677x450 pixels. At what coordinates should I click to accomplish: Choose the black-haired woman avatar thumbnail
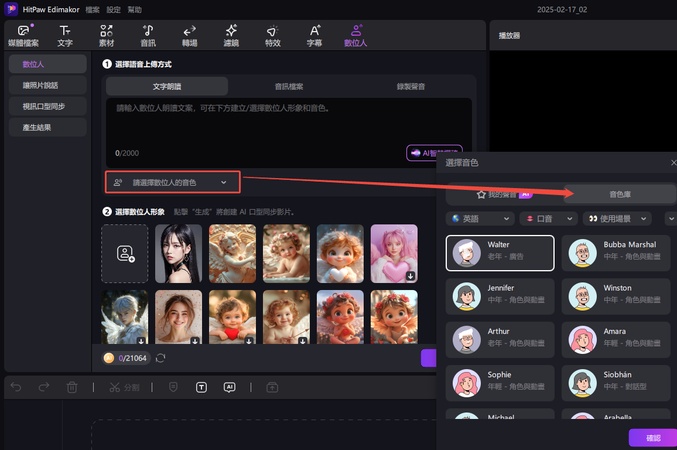tap(178, 254)
